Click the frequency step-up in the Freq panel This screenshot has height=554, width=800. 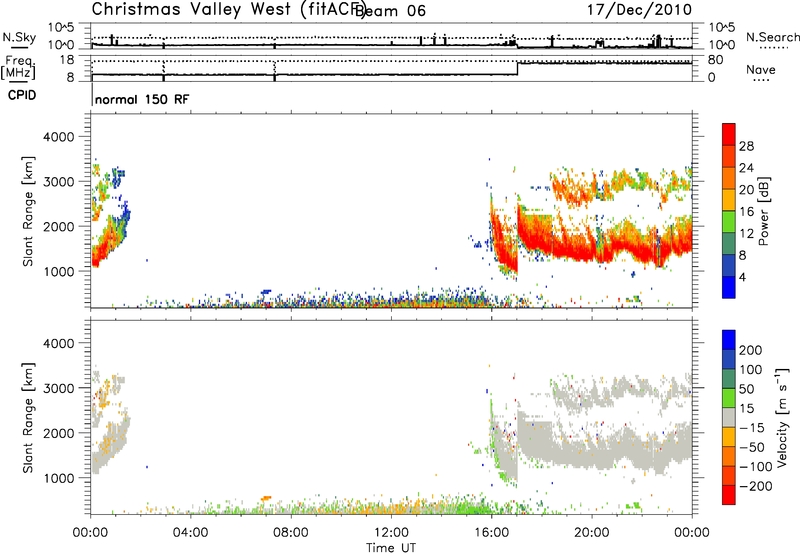pyautogui.click(x=517, y=69)
